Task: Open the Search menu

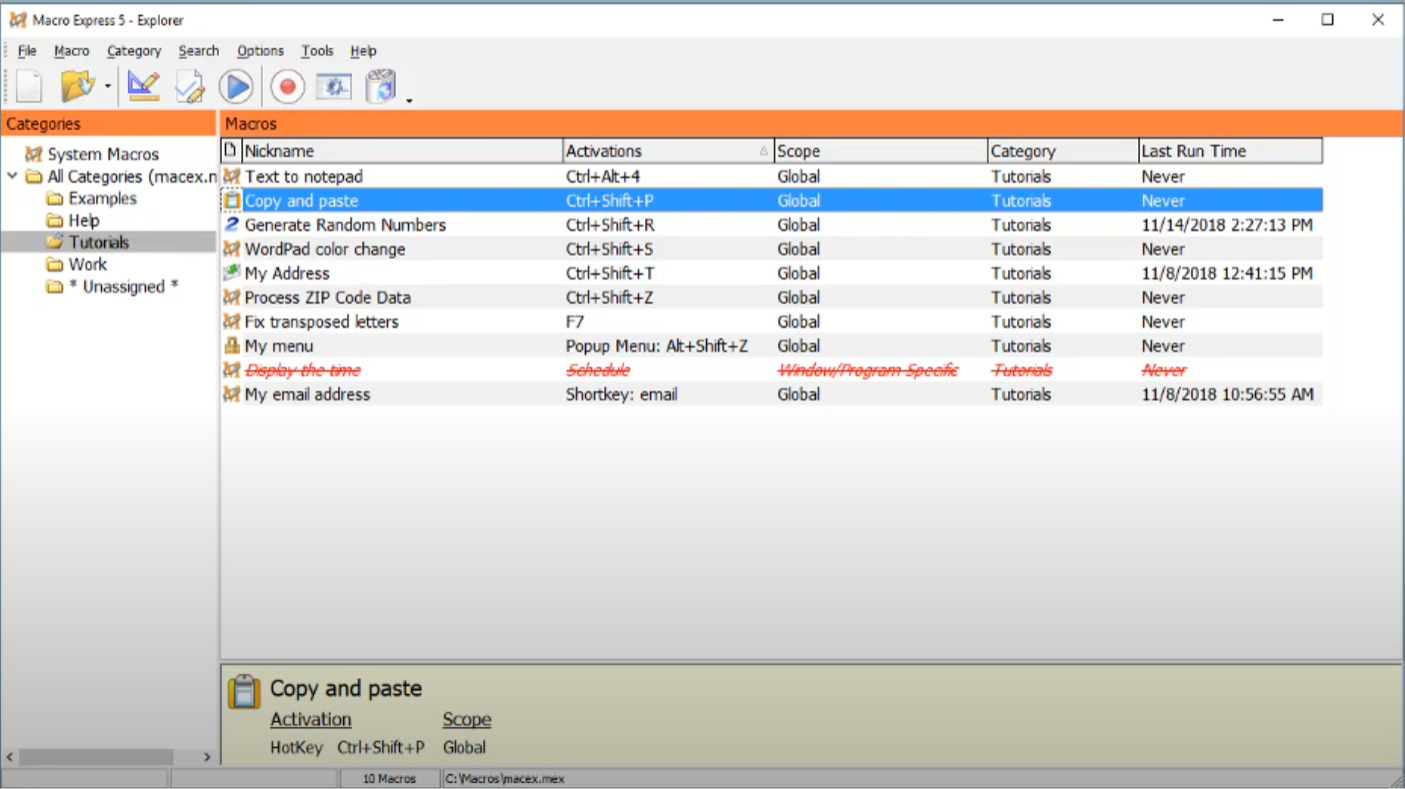Action: tap(199, 51)
